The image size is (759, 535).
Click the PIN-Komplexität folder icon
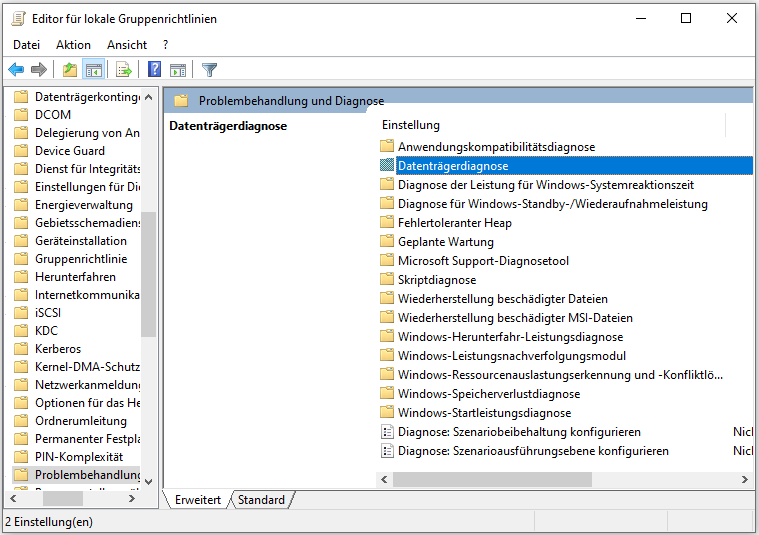[x=21, y=457]
